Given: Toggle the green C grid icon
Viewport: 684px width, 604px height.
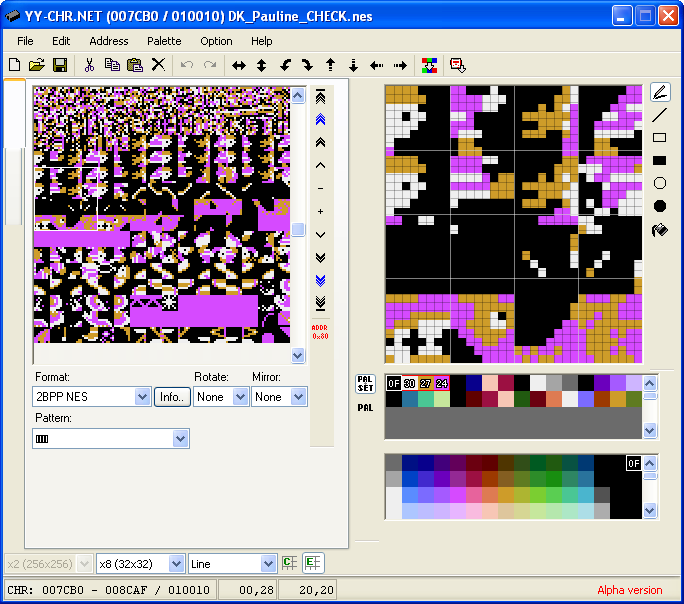Looking at the screenshot, I should tap(289, 563).
